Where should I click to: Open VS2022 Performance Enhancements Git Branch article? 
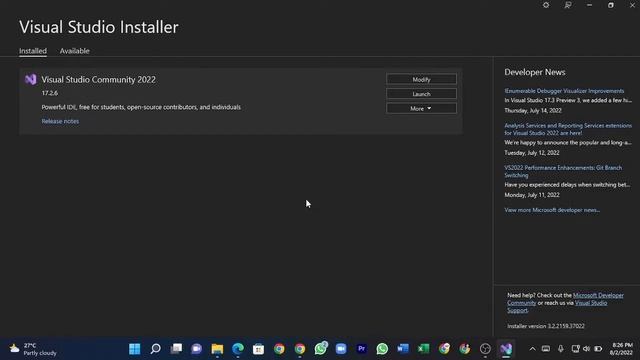[563, 171]
